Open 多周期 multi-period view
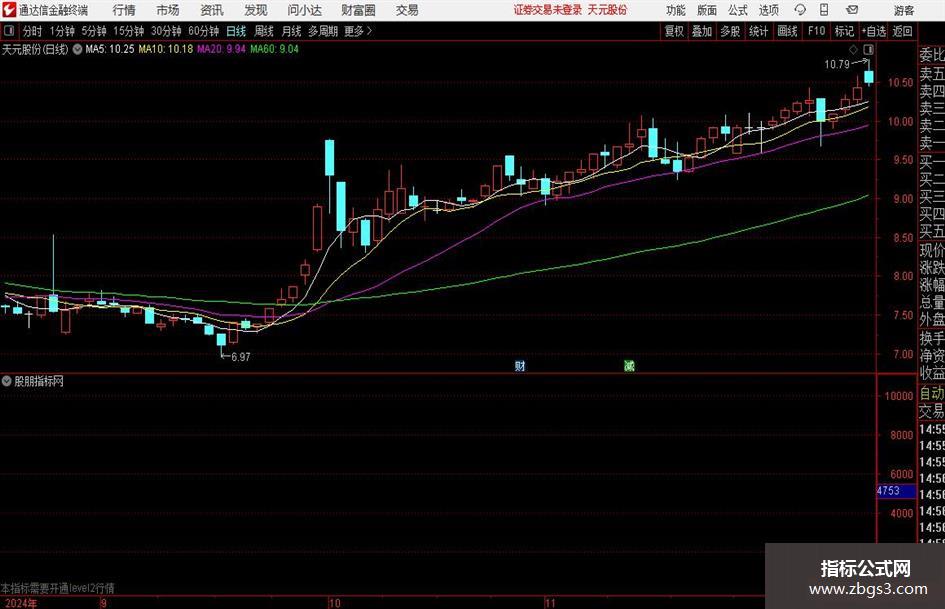945x609 pixels. coord(323,31)
